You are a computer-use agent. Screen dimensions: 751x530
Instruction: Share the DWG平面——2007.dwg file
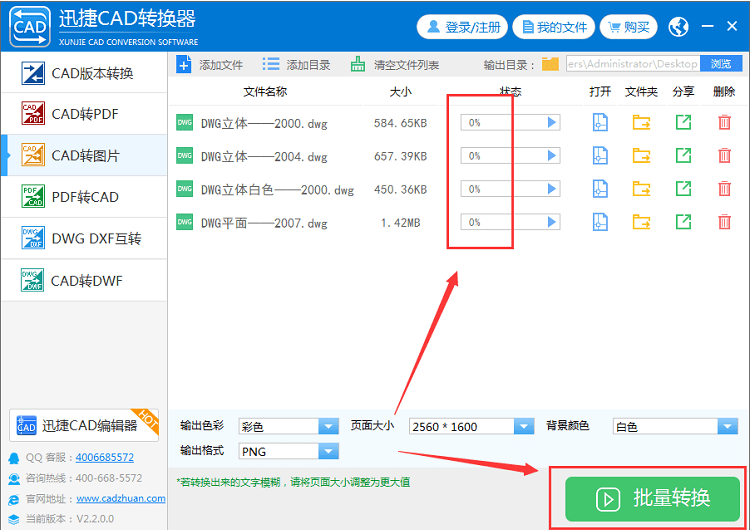coord(683,222)
